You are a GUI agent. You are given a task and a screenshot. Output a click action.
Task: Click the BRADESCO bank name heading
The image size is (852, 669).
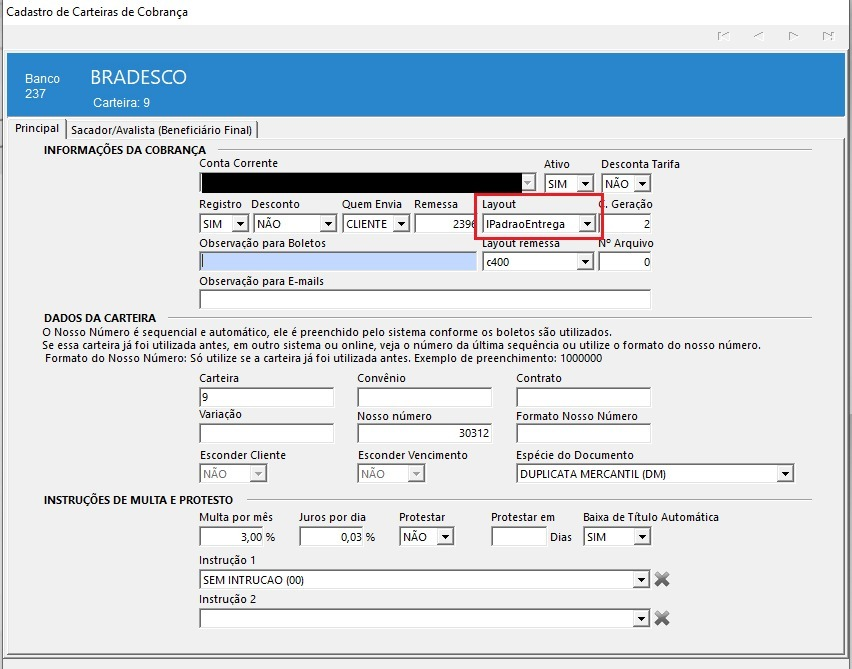139,77
